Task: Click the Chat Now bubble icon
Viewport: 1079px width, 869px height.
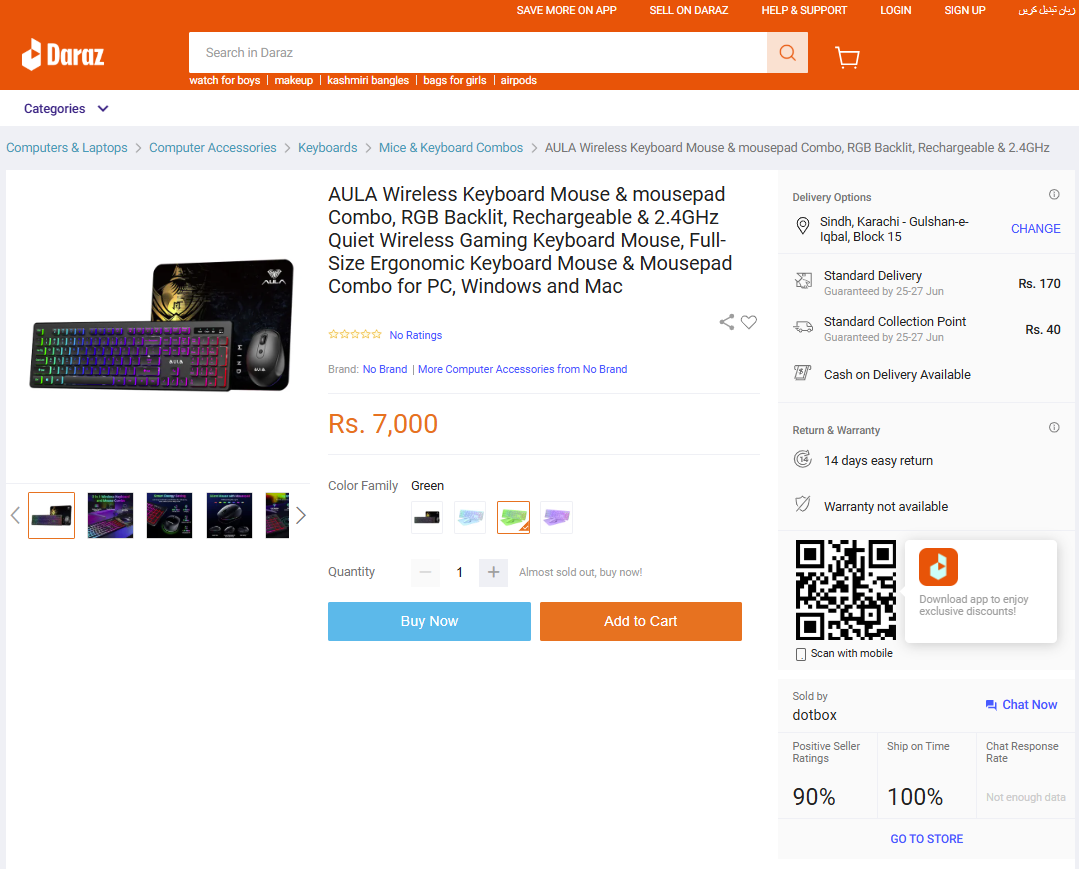Action: (991, 705)
